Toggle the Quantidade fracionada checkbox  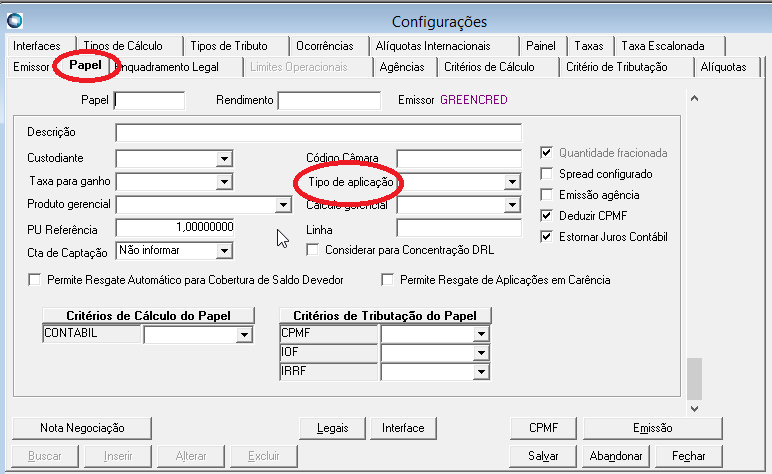point(547,153)
